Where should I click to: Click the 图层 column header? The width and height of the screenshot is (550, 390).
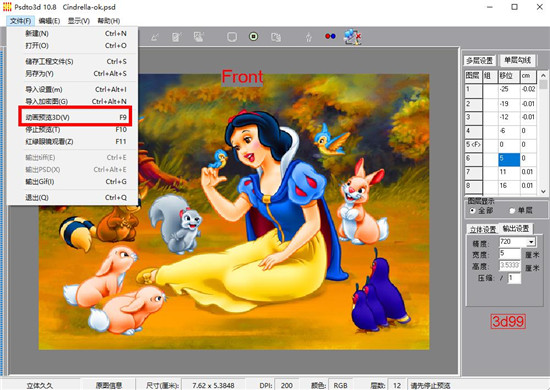pyautogui.click(x=473, y=76)
